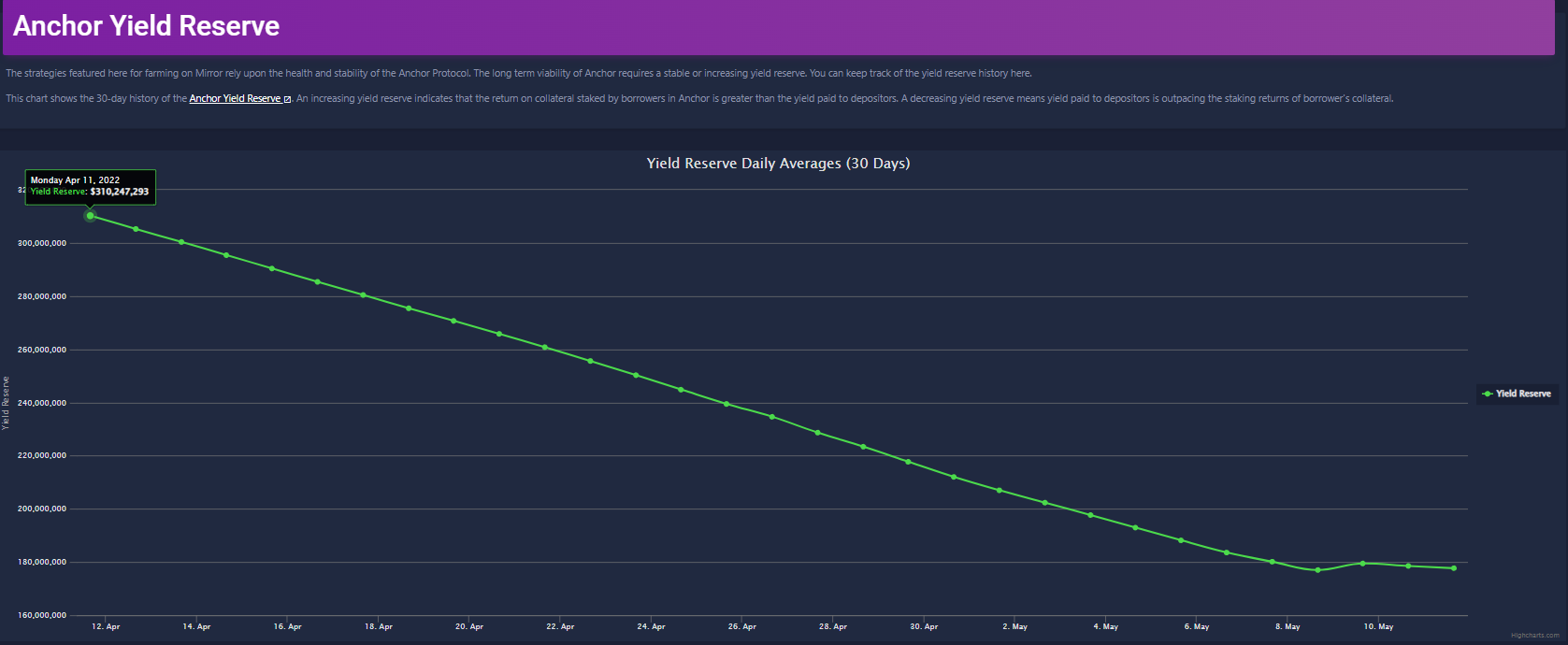The width and height of the screenshot is (1568, 645).
Task: Select the final data point on the line
Action: [x=1453, y=568]
